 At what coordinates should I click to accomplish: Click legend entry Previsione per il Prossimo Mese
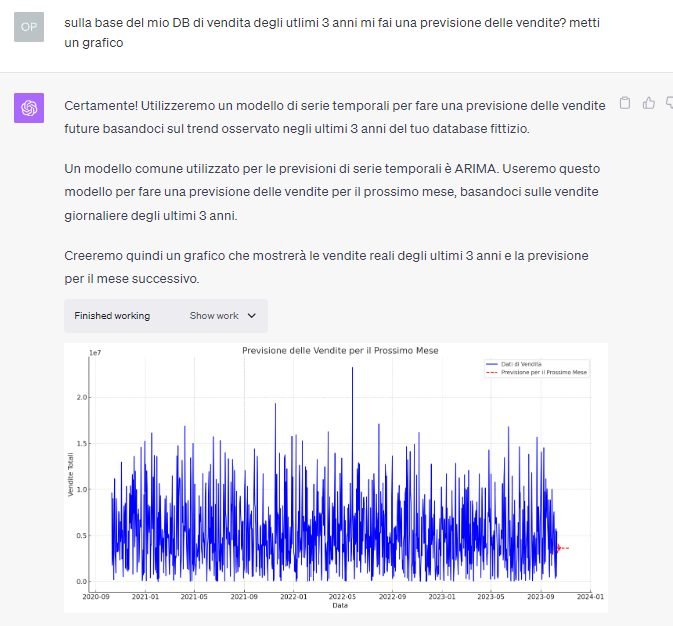click(x=537, y=372)
